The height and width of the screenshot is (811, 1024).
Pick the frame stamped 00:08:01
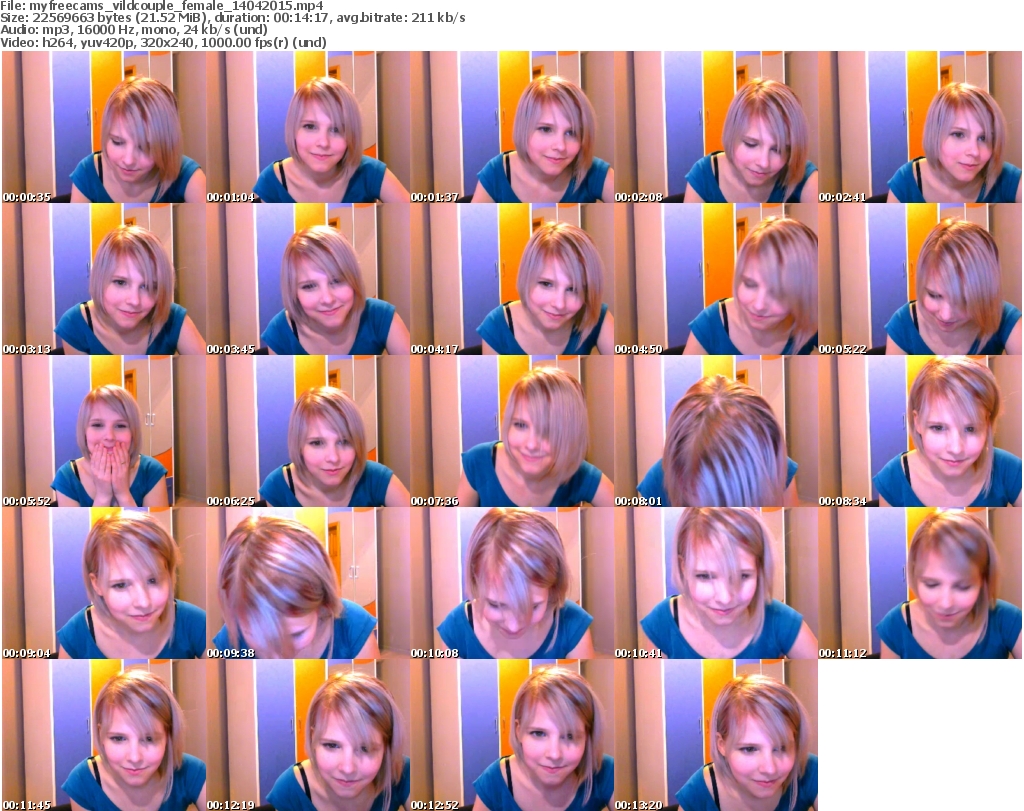pos(716,431)
